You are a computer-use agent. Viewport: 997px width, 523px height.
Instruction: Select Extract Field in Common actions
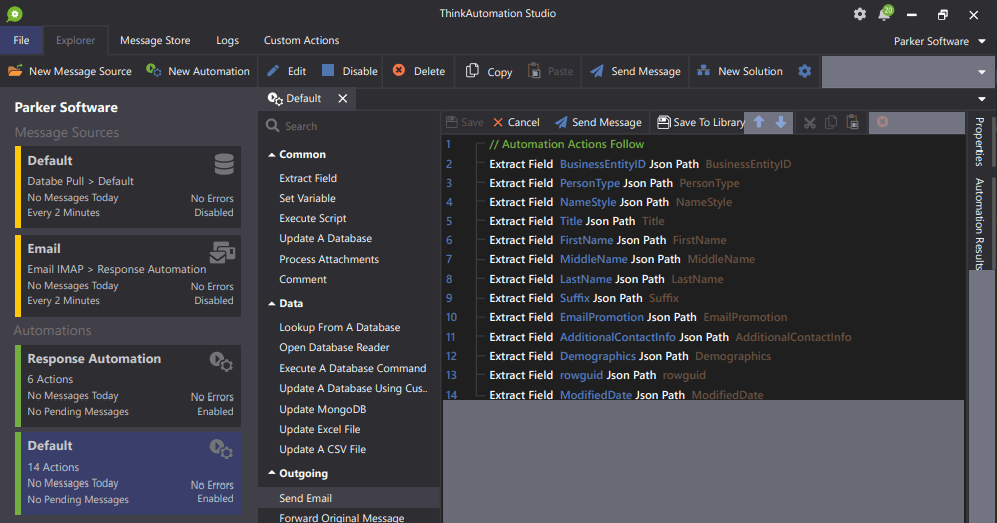308,179
